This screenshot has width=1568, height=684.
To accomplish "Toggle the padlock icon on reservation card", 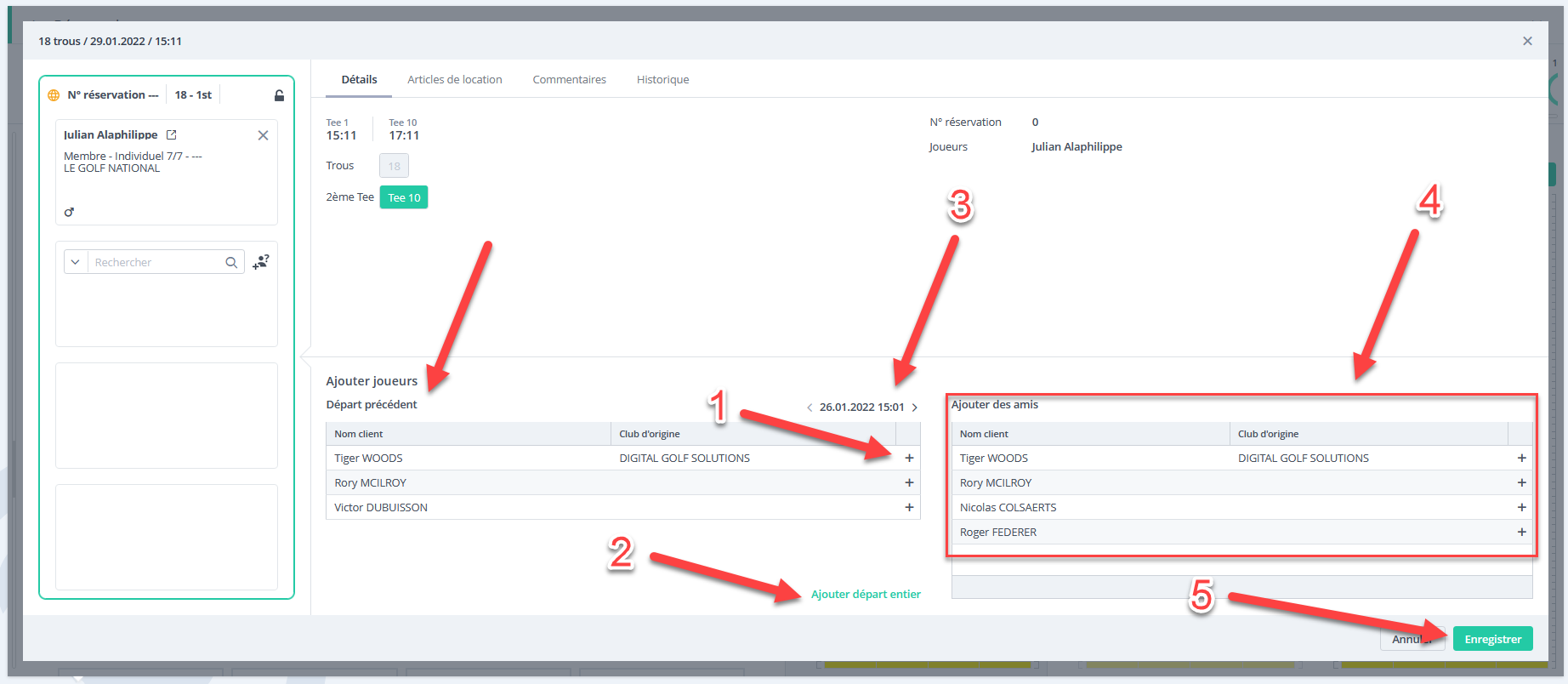I will point(279,95).
